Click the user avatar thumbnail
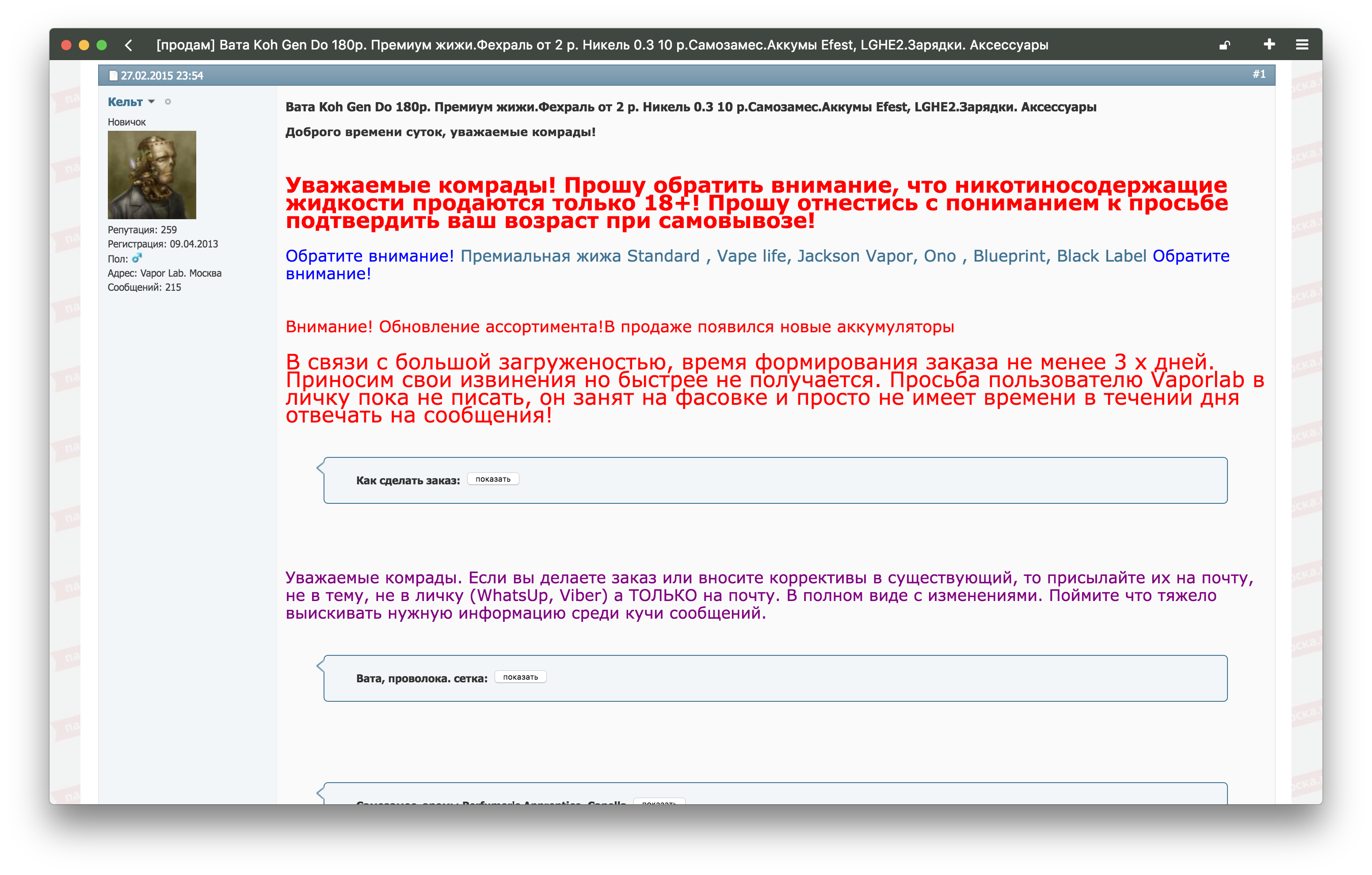Viewport: 1372px width, 875px height. pyautogui.click(x=152, y=175)
